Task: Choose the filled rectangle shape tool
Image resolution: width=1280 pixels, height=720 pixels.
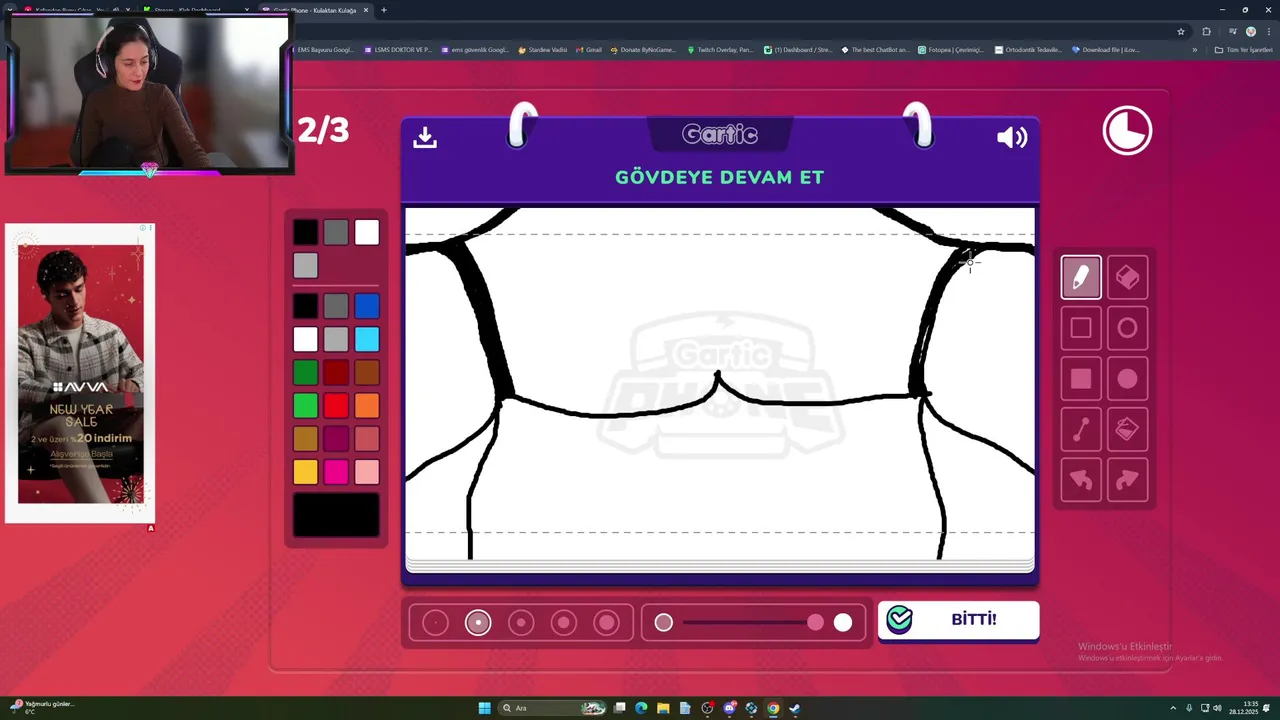Action: point(1080,379)
